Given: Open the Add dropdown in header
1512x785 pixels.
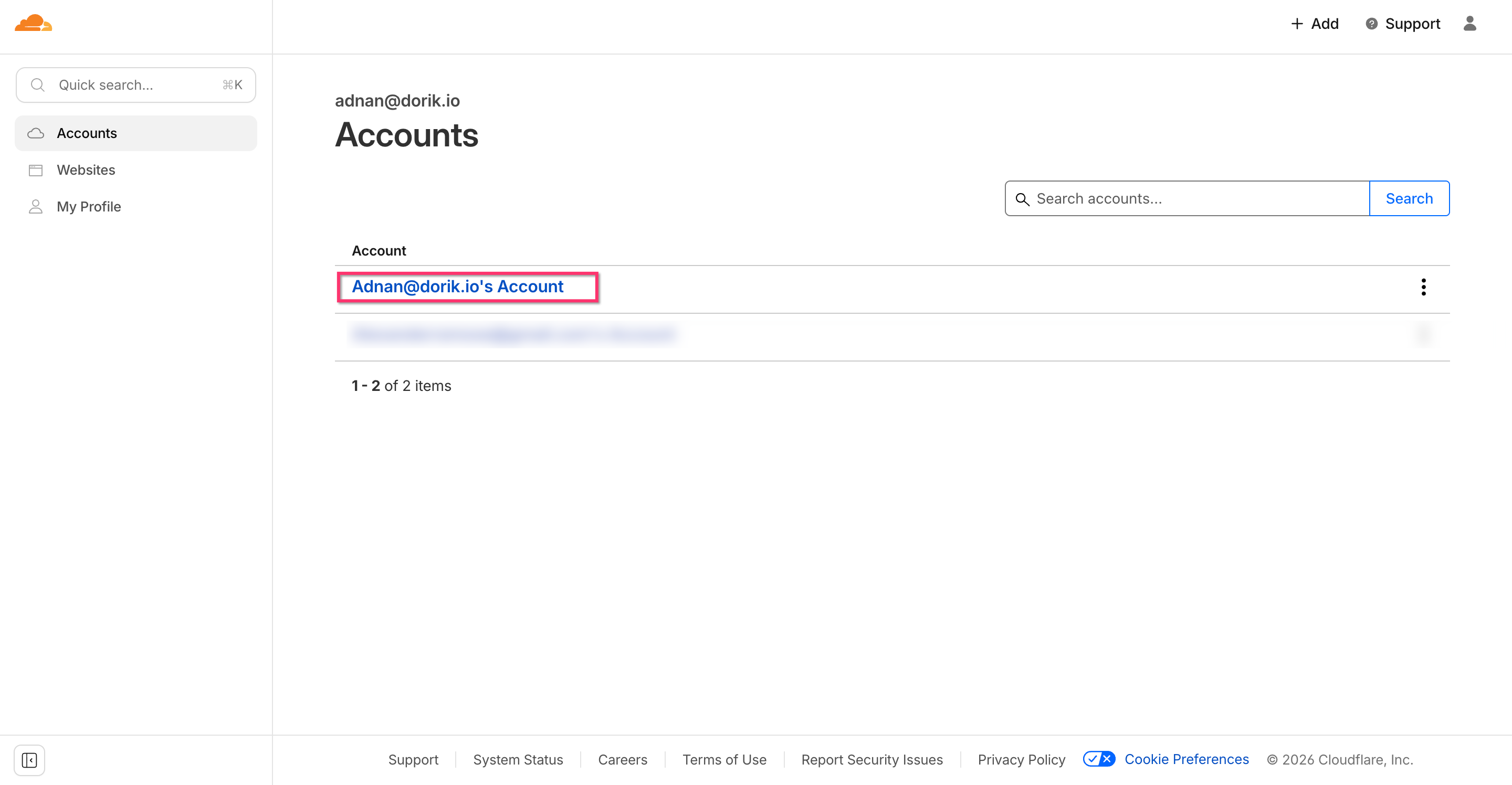Looking at the screenshot, I should click(1315, 24).
